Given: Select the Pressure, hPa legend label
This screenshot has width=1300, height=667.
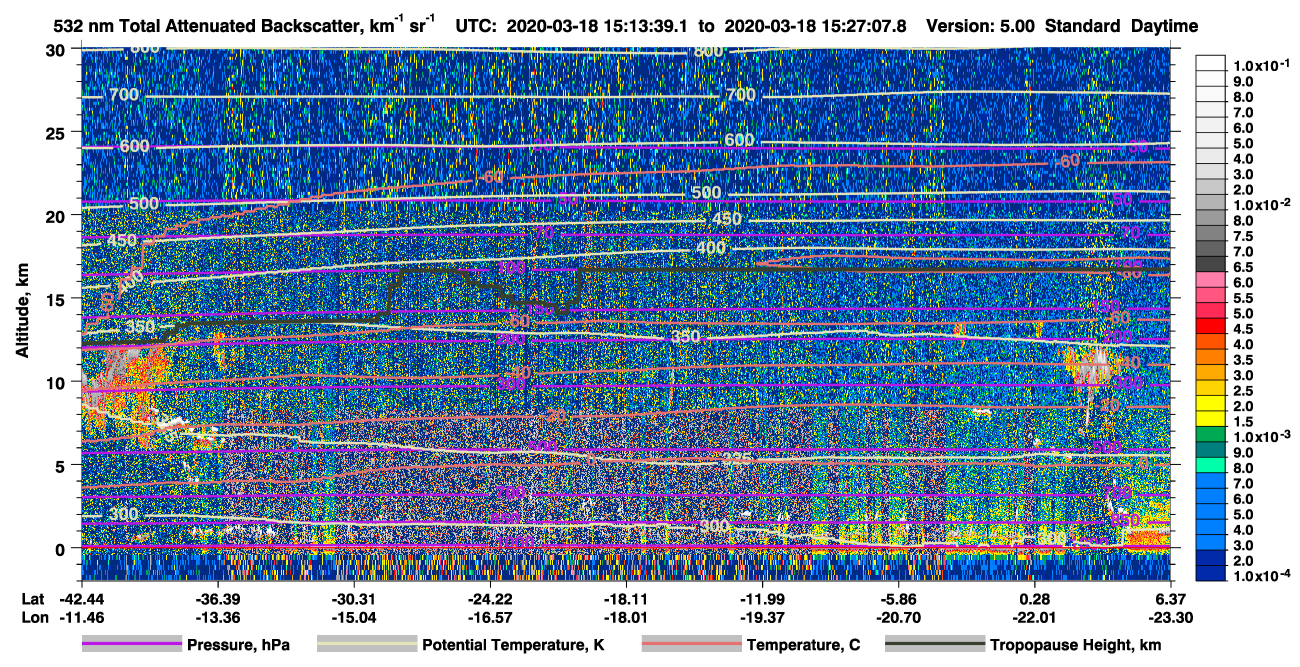Looking at the screenshot, I should tap(238, 645).
